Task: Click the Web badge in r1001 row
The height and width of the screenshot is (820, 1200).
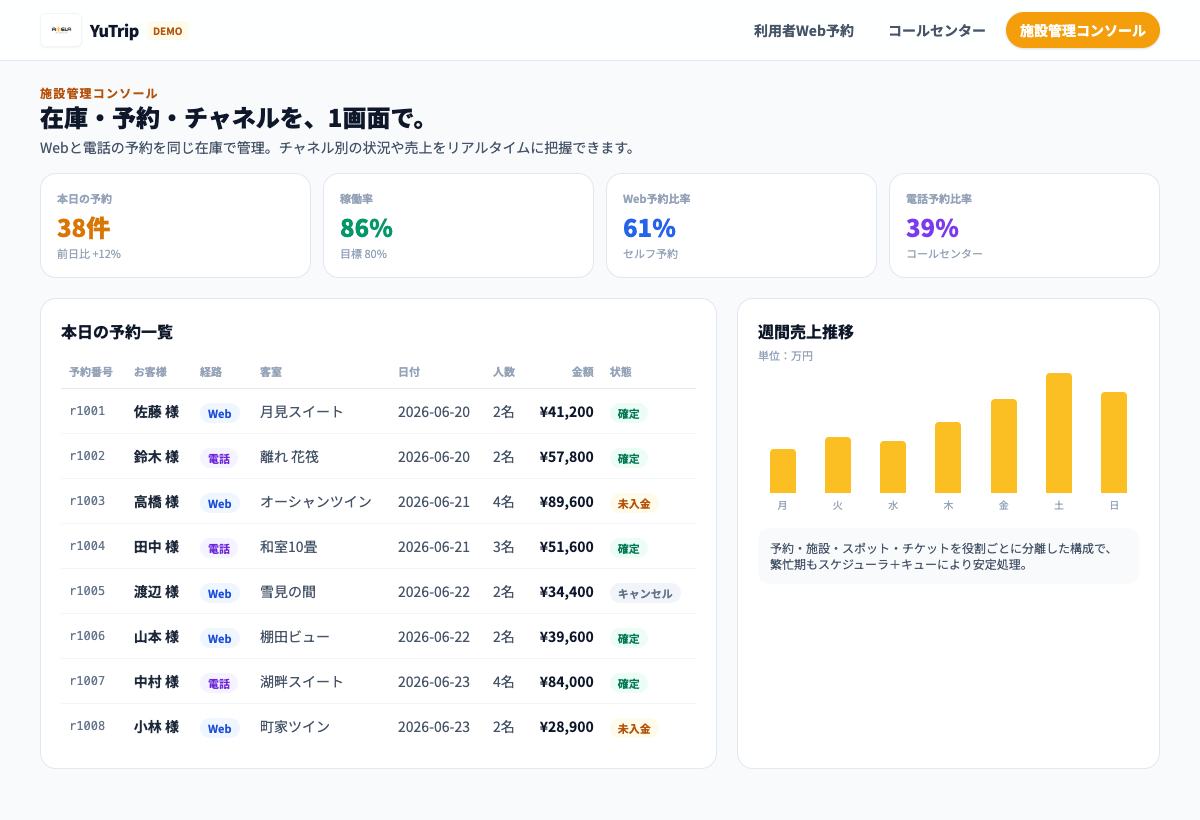Action: tap(219, 413)
